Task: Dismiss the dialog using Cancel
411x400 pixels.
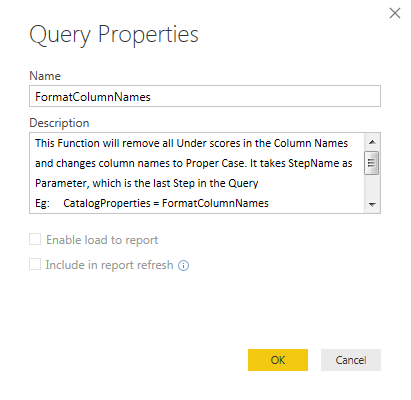Action: (x=351, y=360)
